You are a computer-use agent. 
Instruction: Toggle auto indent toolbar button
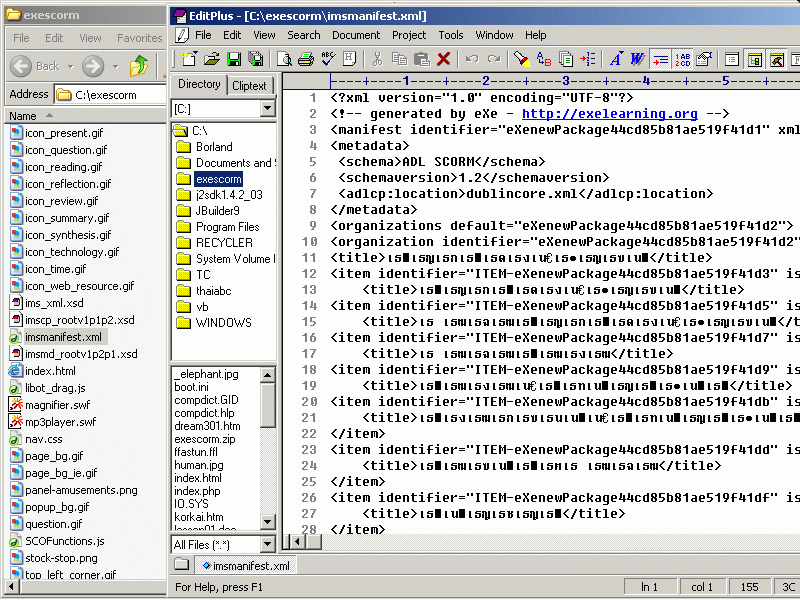(660, 59)
